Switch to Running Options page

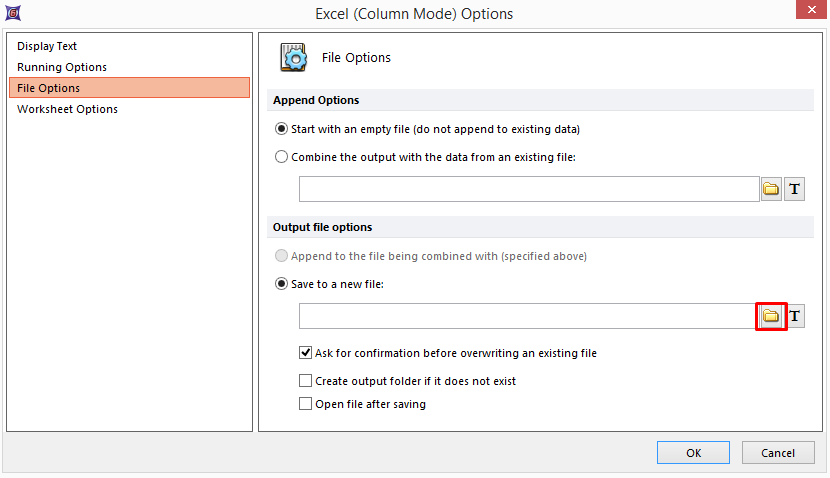[x=62, y=67]
